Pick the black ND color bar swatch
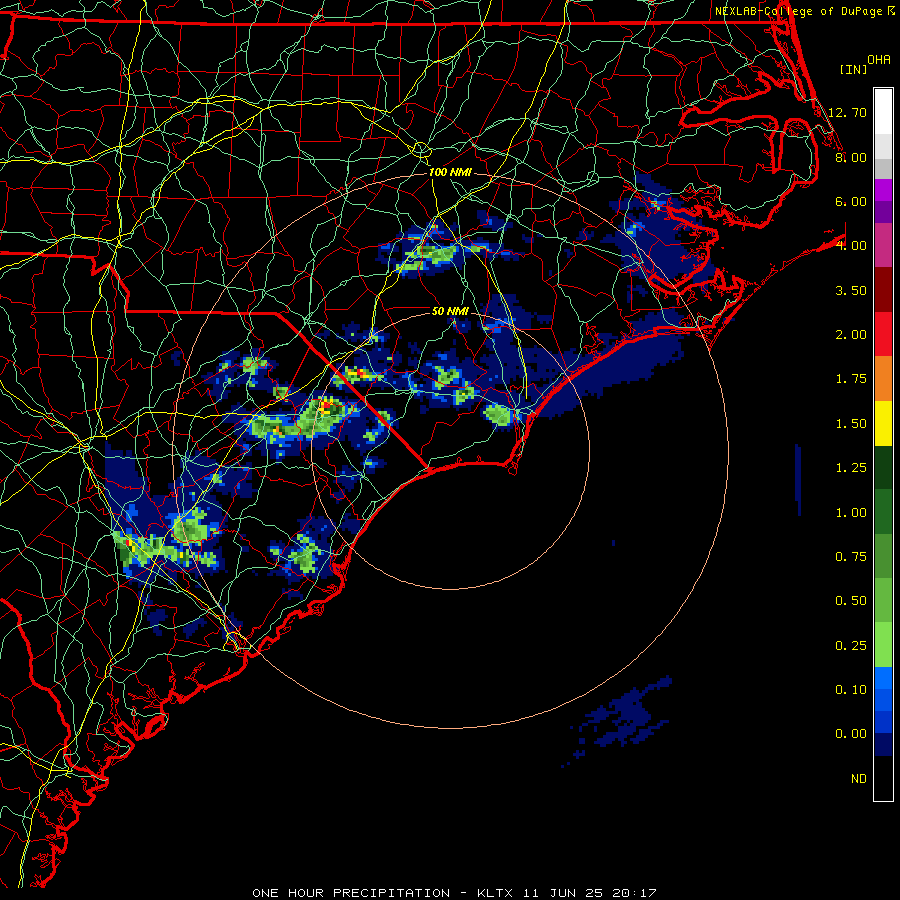The width and height of the screenshot is (900, 900). click(883, 778)
